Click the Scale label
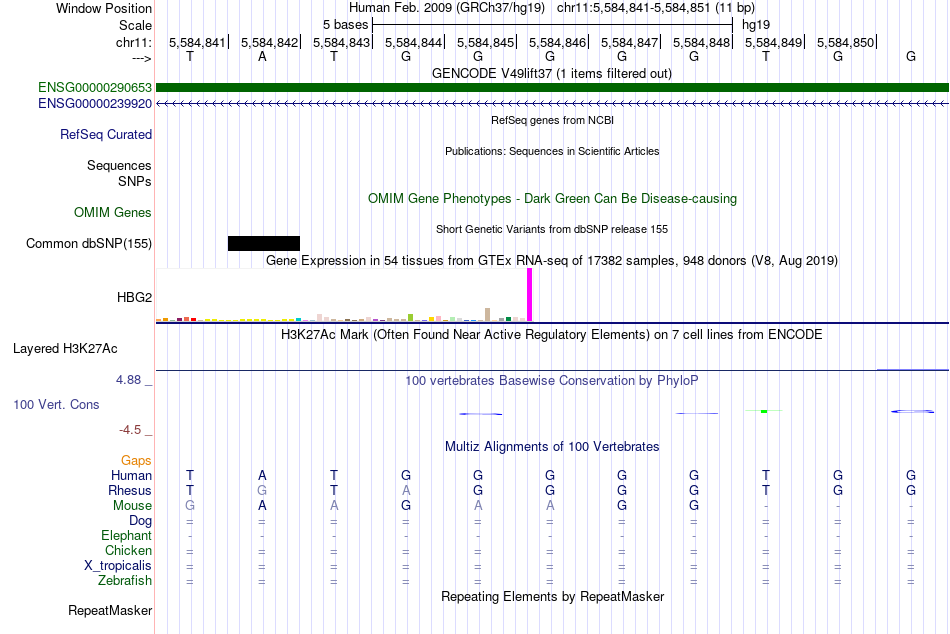The width and height of the screenshot is (950, 634). (135, 25)
